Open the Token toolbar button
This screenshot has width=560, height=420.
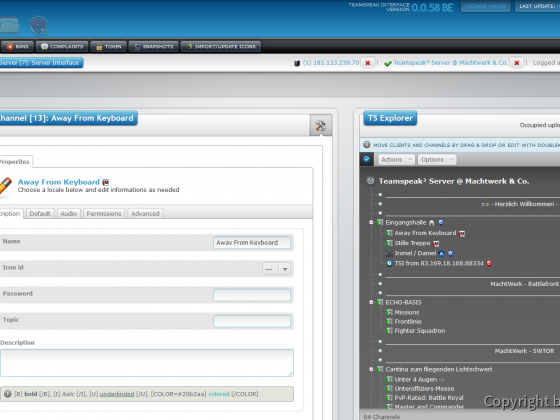pos(108,46)
